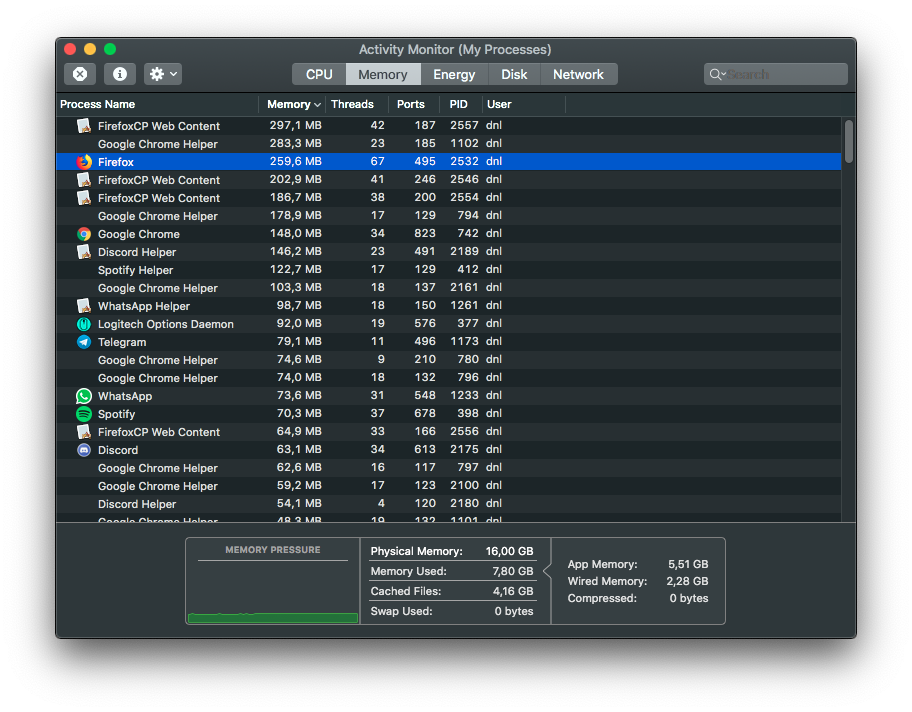
Task: Click the Discord process icon
Action: [x=84, y=450]
